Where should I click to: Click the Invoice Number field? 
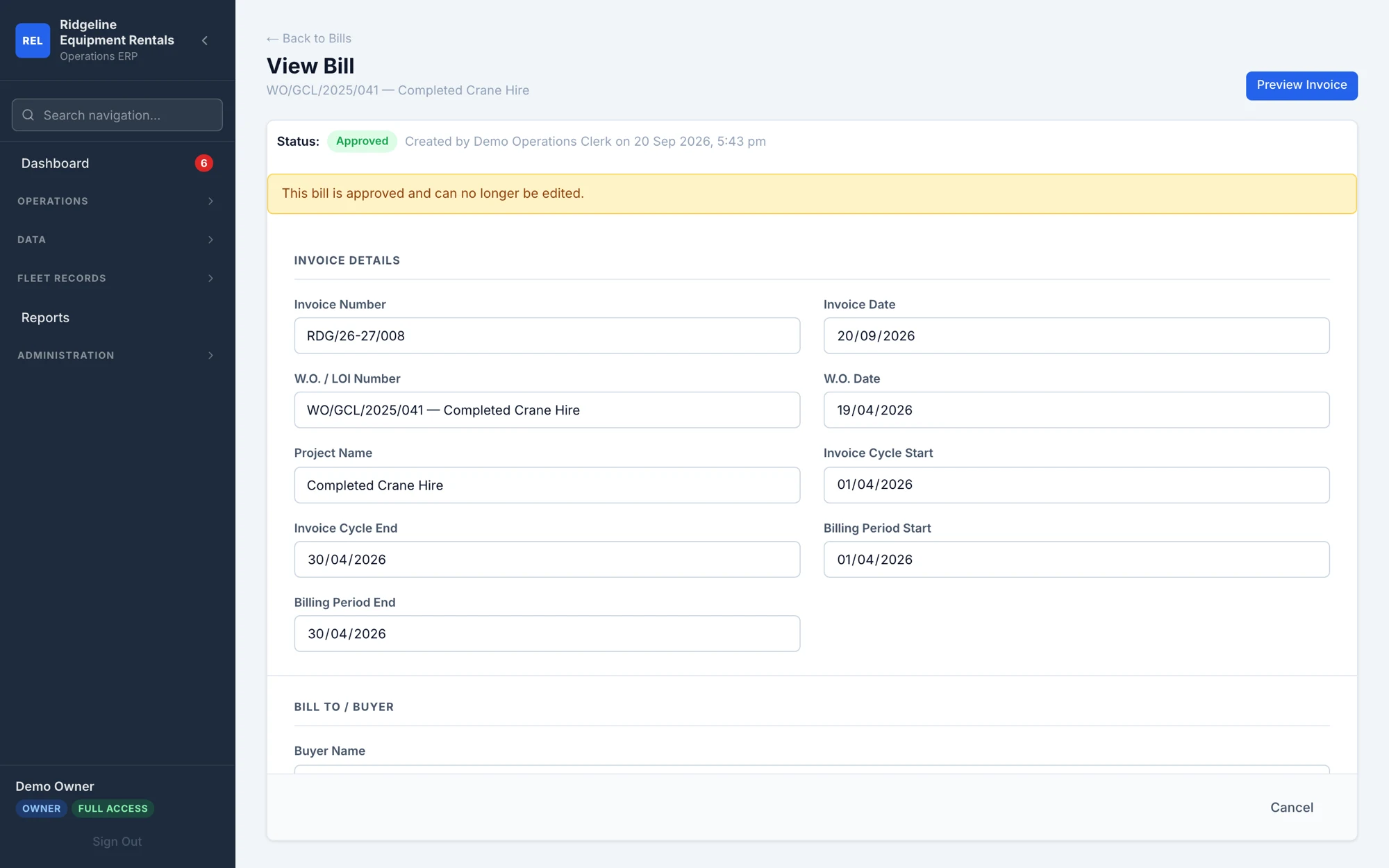547,336
